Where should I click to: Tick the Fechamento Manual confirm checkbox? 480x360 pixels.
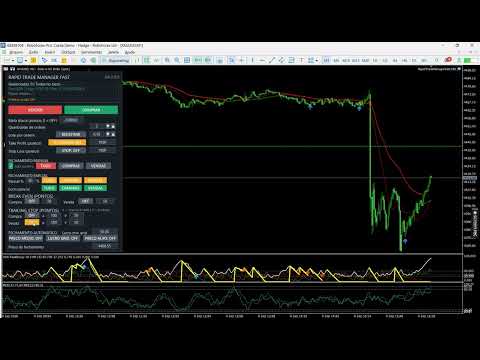(x=11, y=166)
